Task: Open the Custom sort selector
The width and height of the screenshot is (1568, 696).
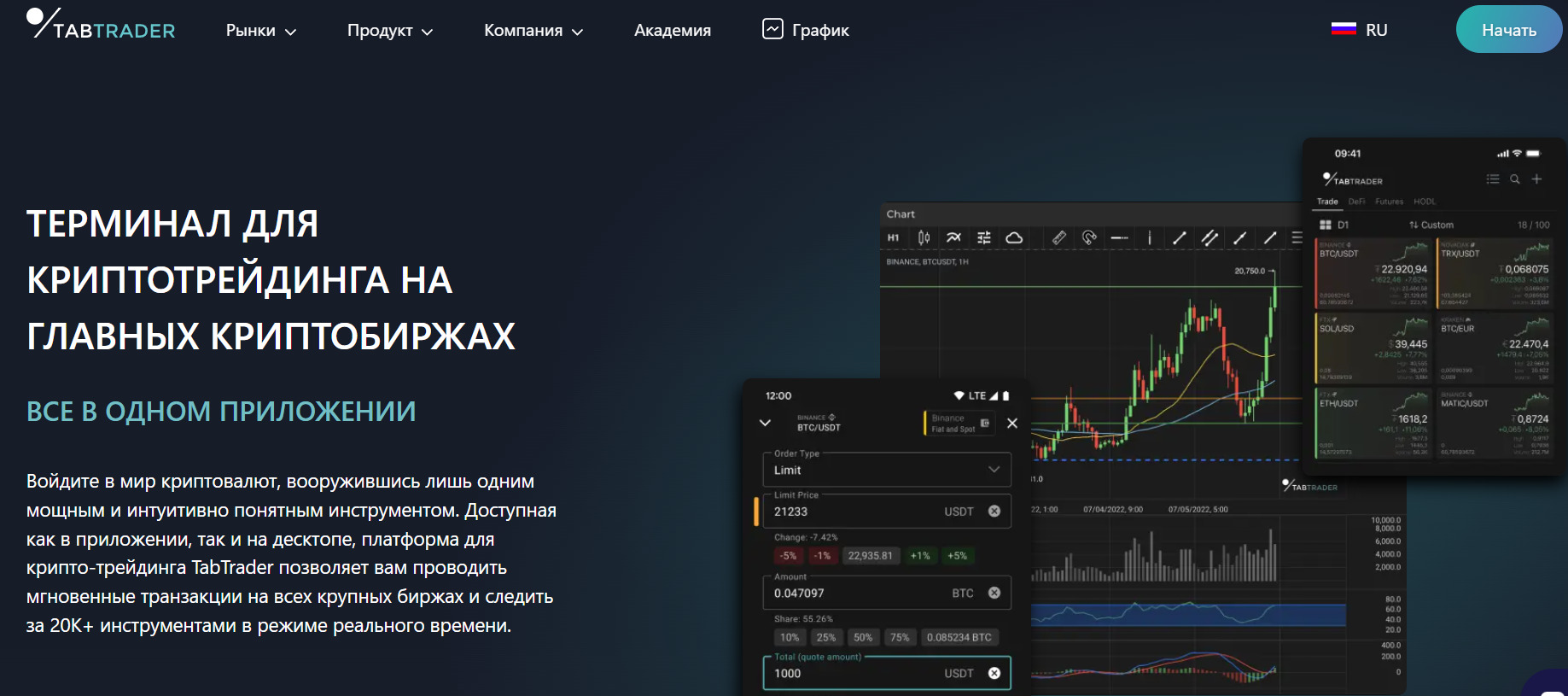Action: (1431, 225)
